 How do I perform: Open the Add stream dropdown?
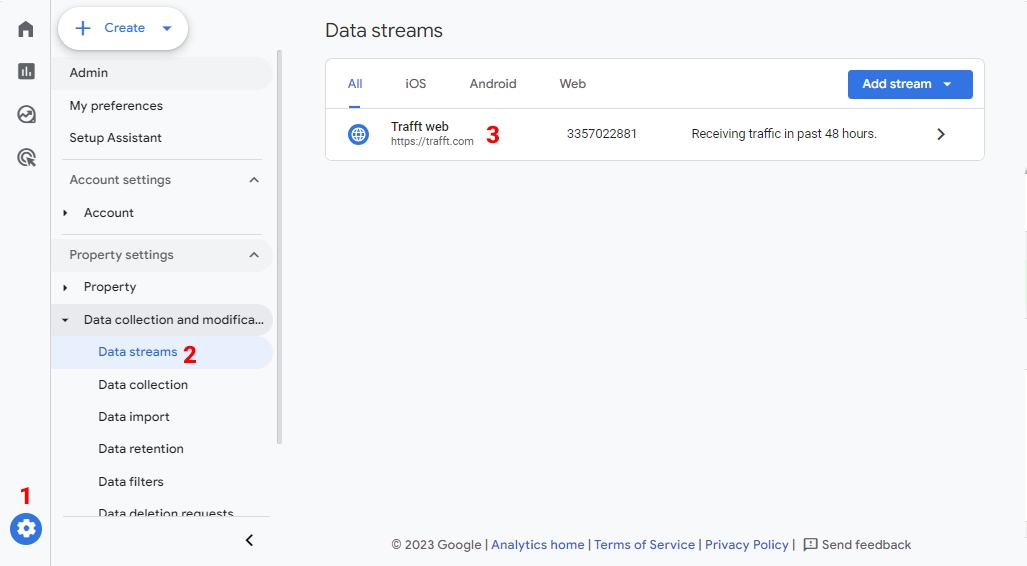point(909,84)
